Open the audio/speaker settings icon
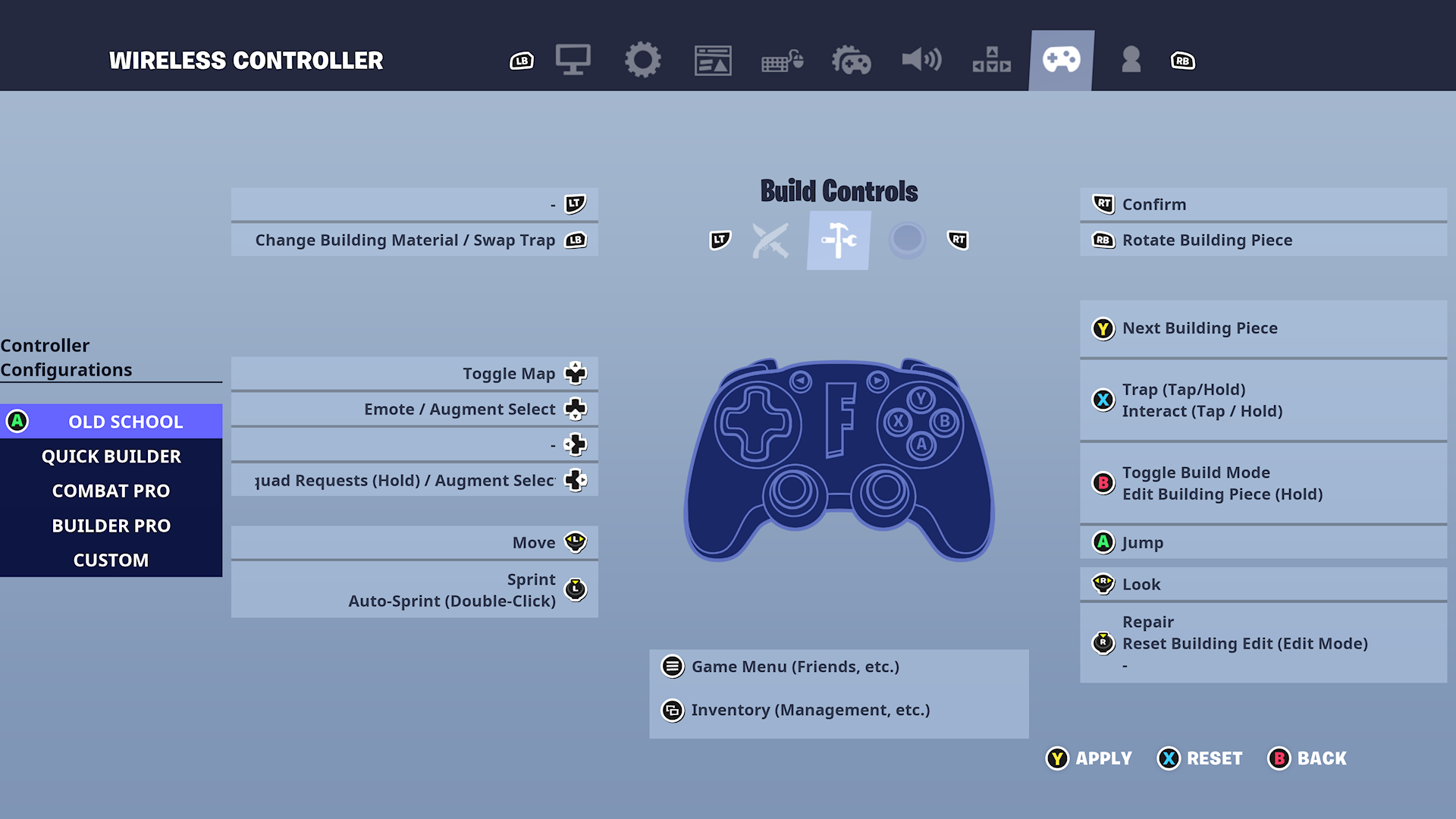This screenshot has width=1456, height=819. coord(923,60)
